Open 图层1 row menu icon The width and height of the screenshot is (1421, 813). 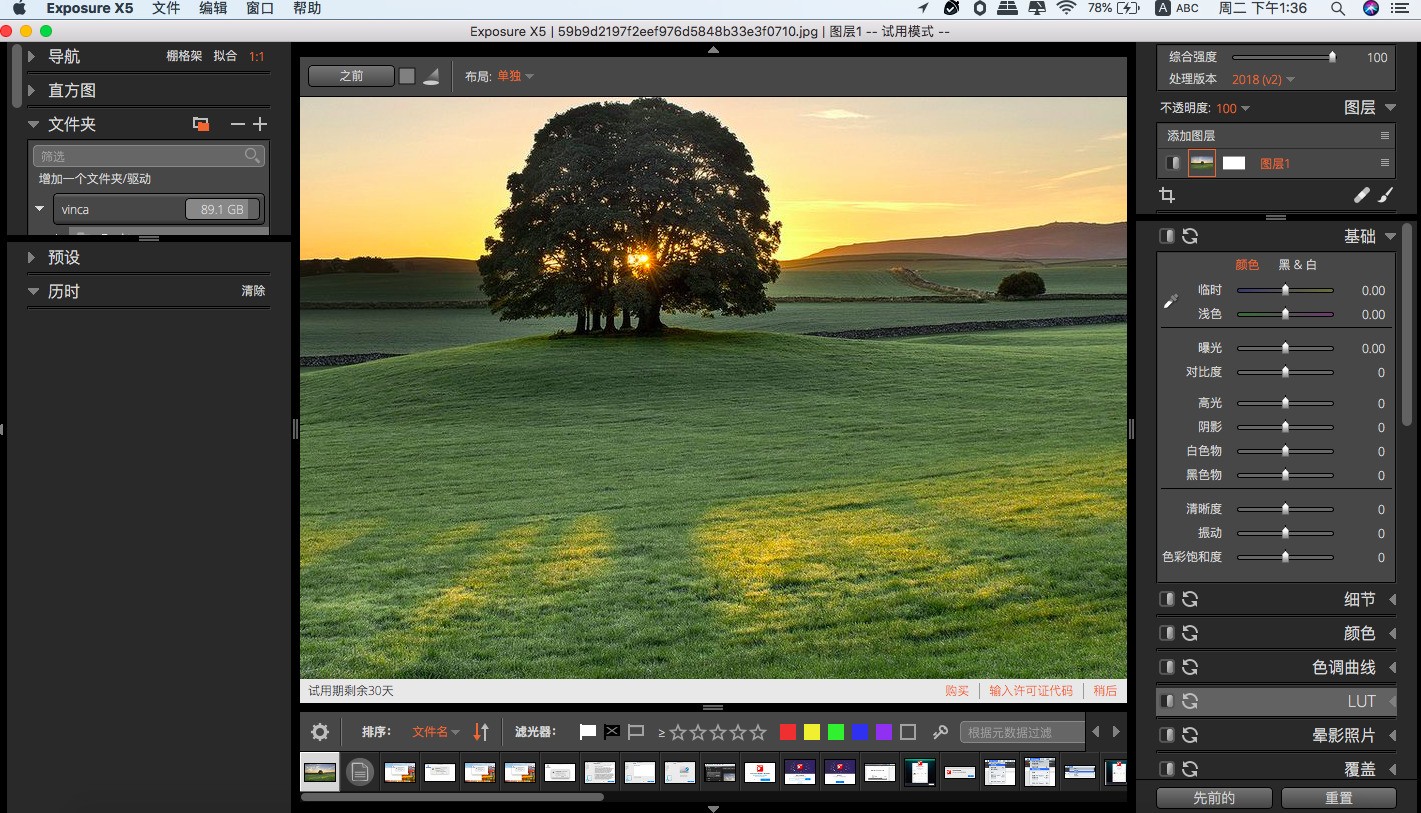(1385, 163)
